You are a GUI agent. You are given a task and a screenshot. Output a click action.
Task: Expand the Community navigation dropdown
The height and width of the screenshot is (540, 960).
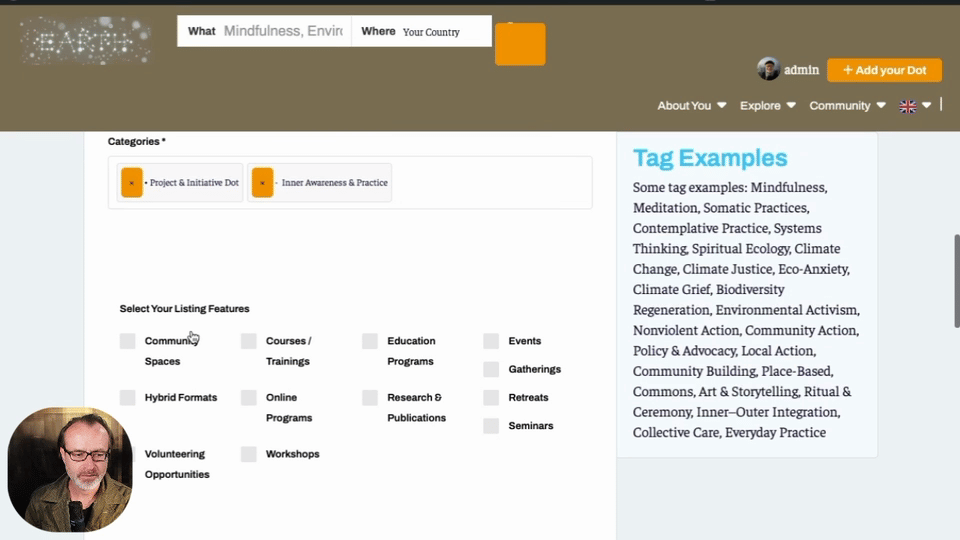tap(847, 105)
